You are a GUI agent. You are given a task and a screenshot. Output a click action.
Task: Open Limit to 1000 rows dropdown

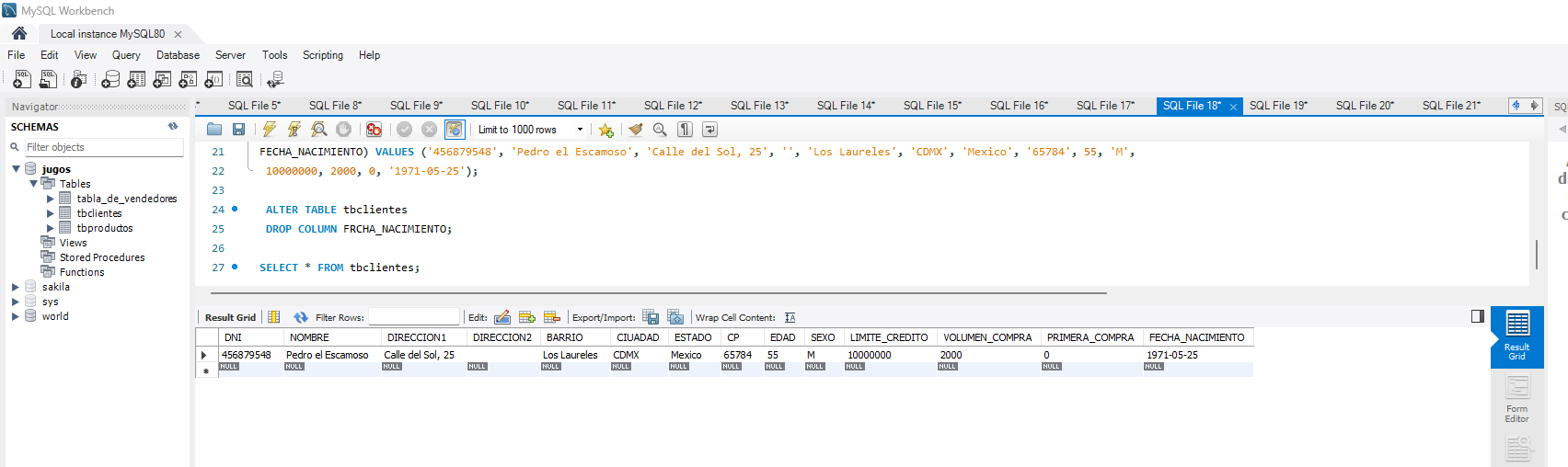(580, 130)
